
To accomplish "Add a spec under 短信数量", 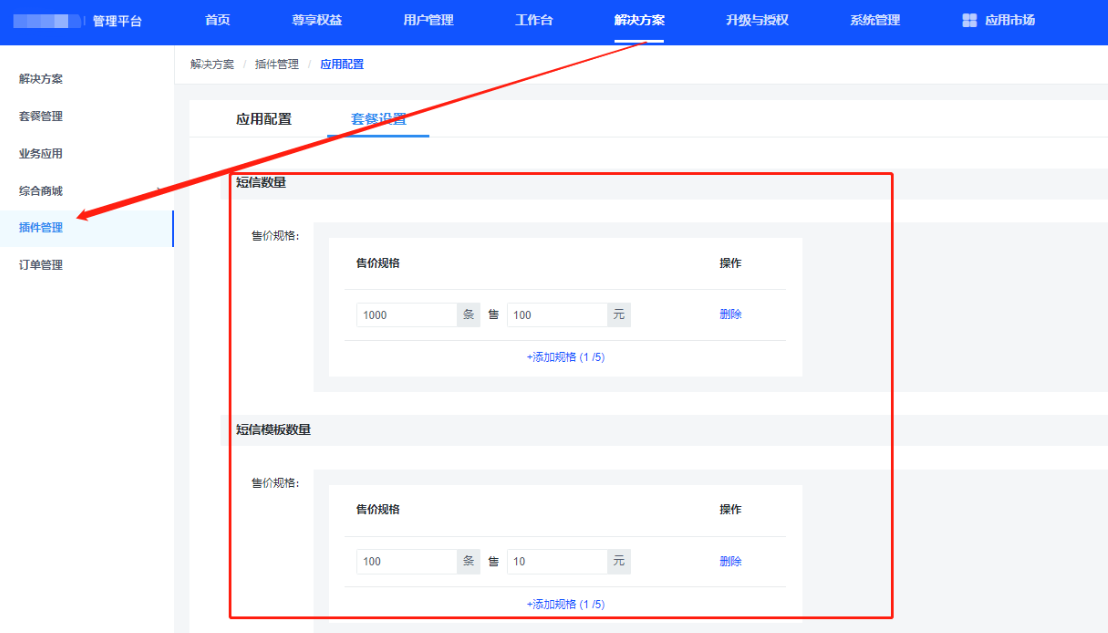I will (565, 357).
